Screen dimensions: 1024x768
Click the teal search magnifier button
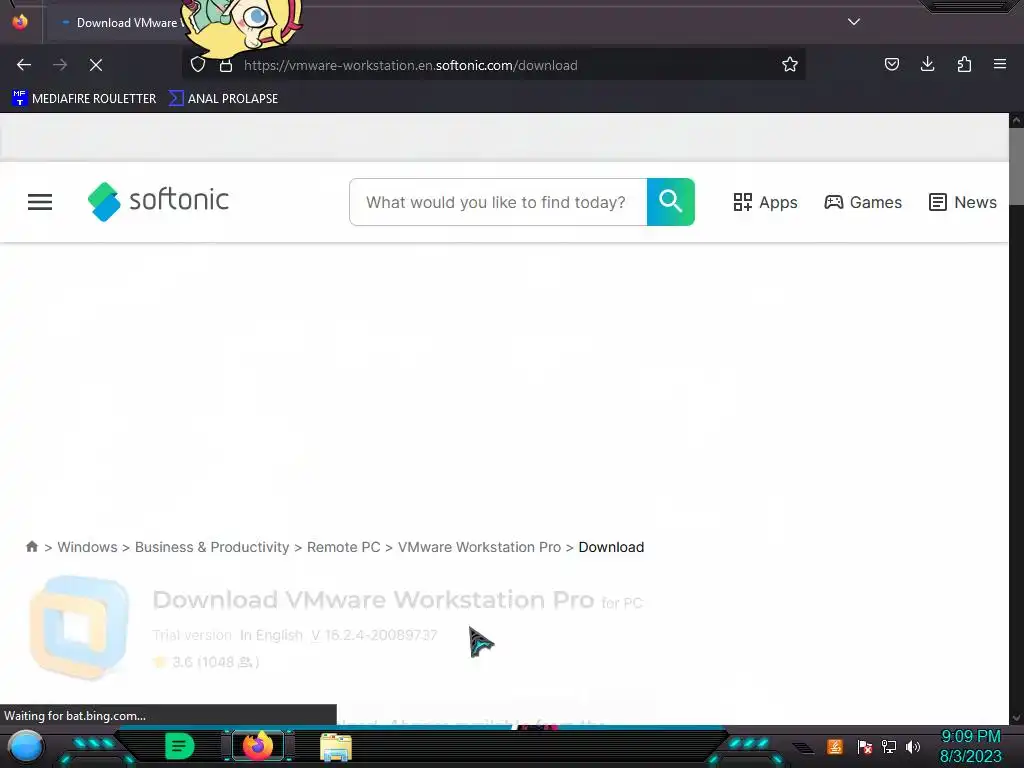pyautogui.click(x=671, y=202)
